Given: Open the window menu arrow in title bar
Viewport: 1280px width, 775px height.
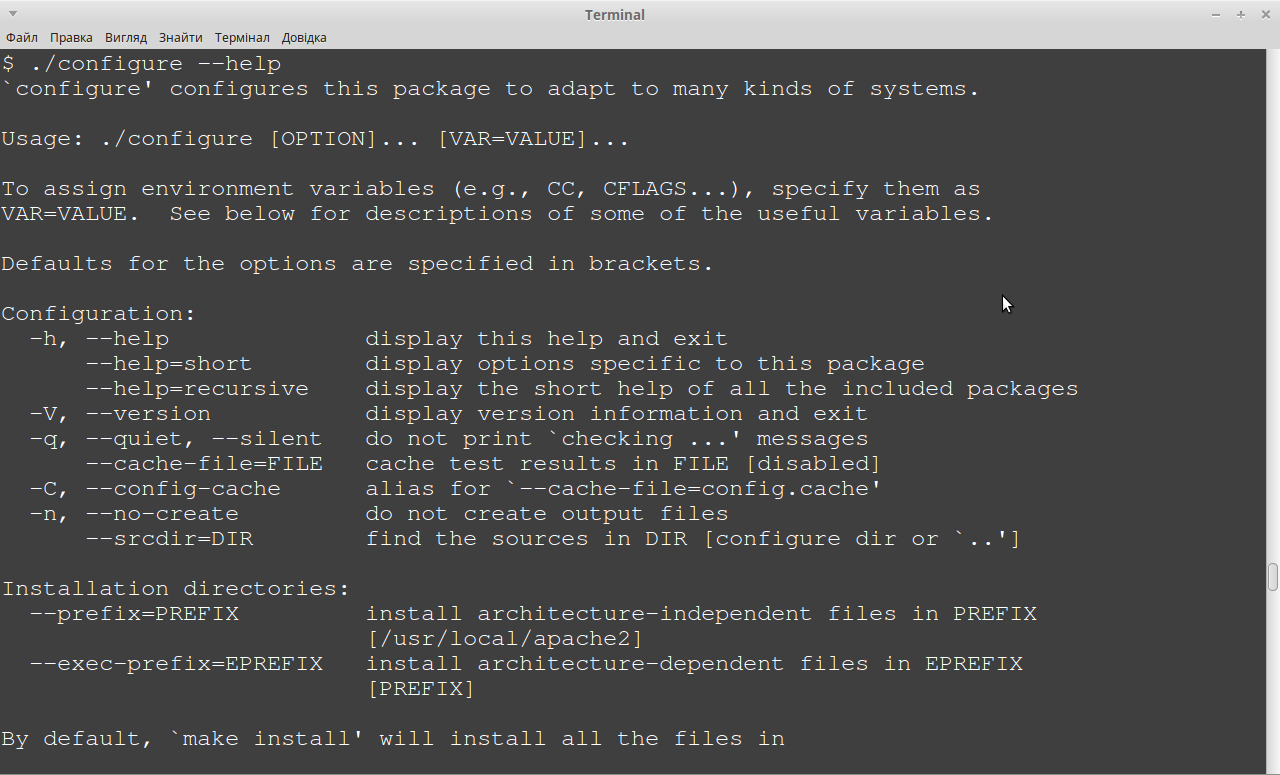Looking at the screenshot, I should click(12, 14).
